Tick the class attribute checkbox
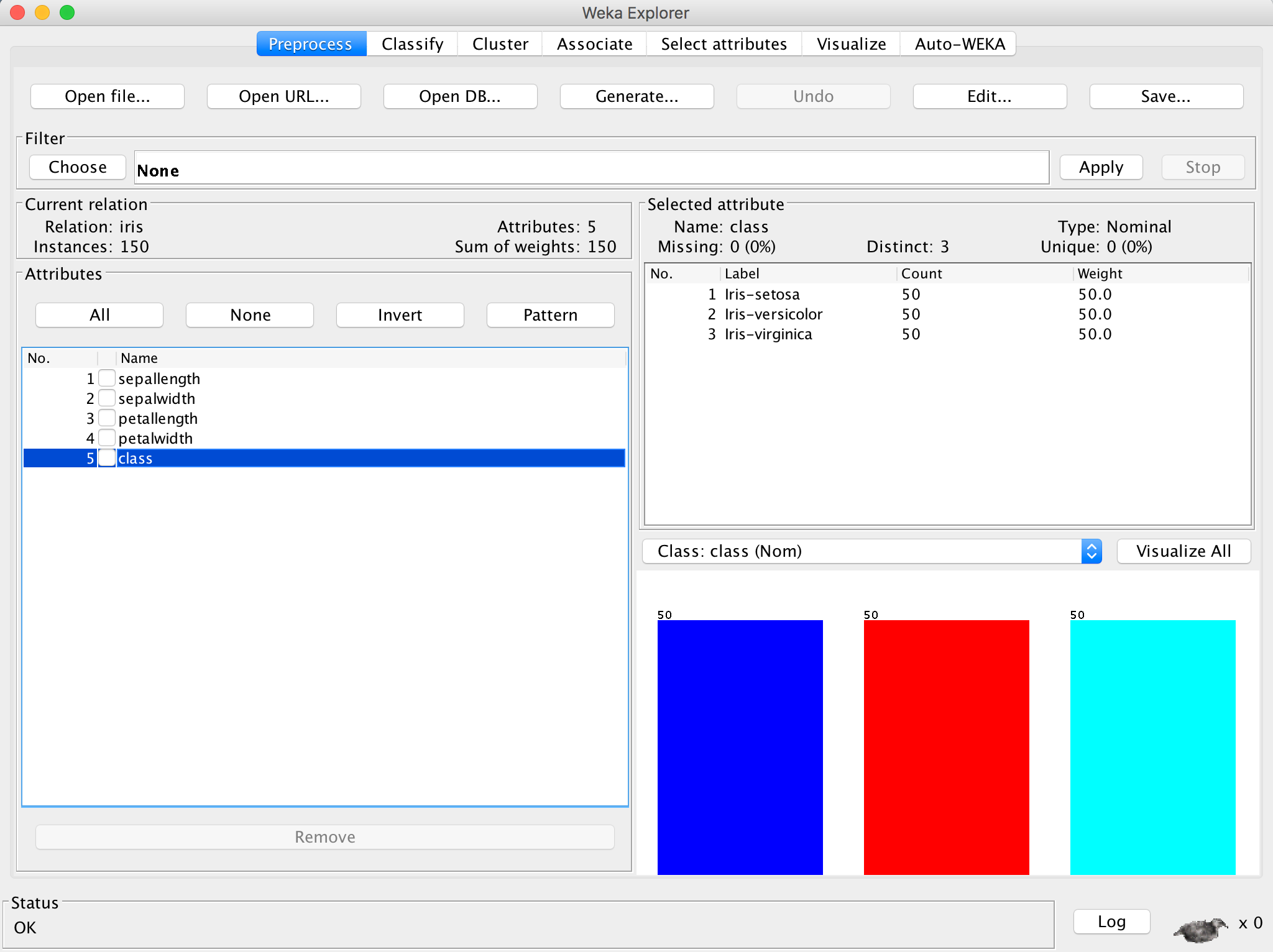This screenshot has height=952, width=1273. pos(107,458)
